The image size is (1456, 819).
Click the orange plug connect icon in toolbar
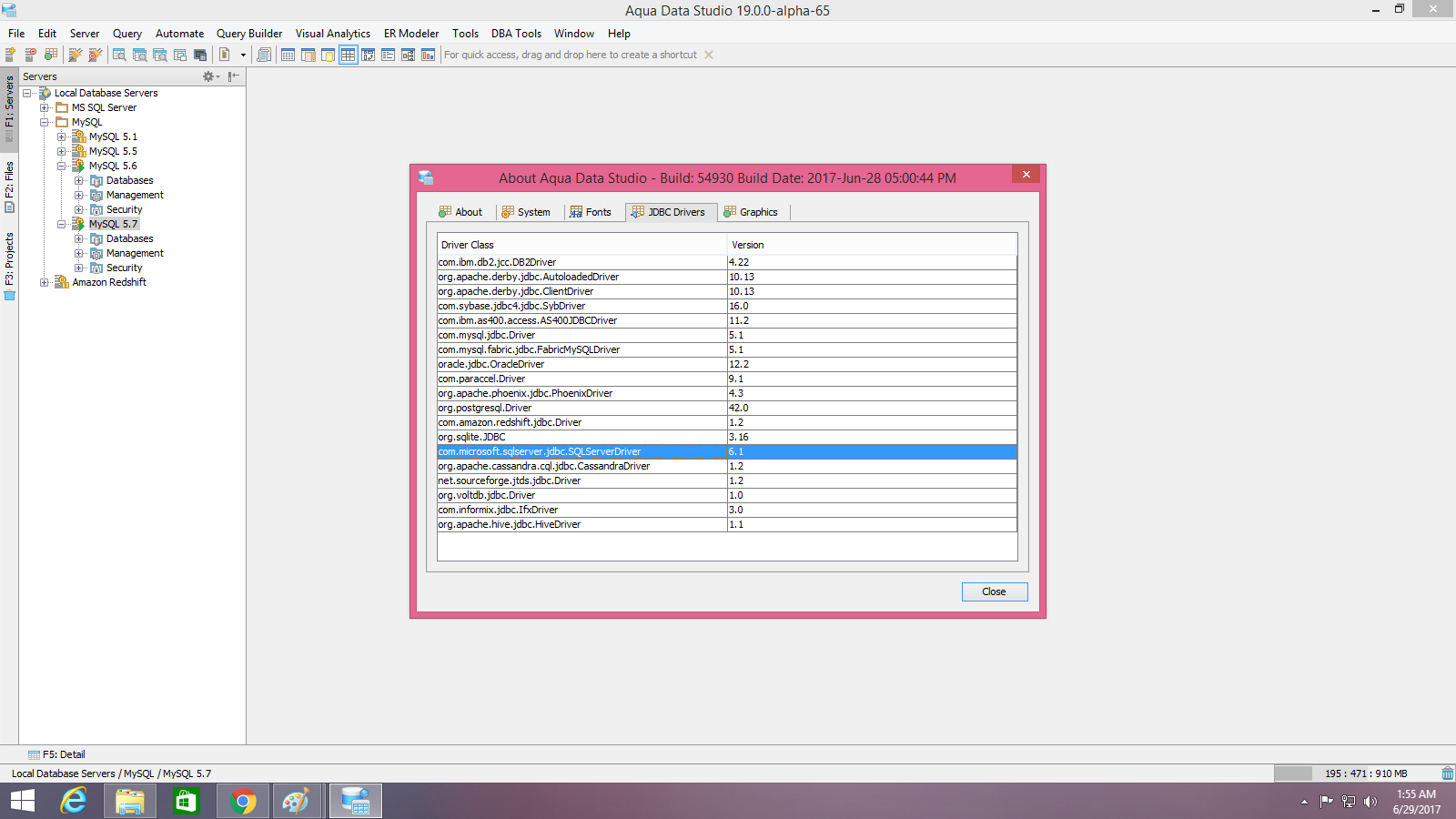pos(76,55)
